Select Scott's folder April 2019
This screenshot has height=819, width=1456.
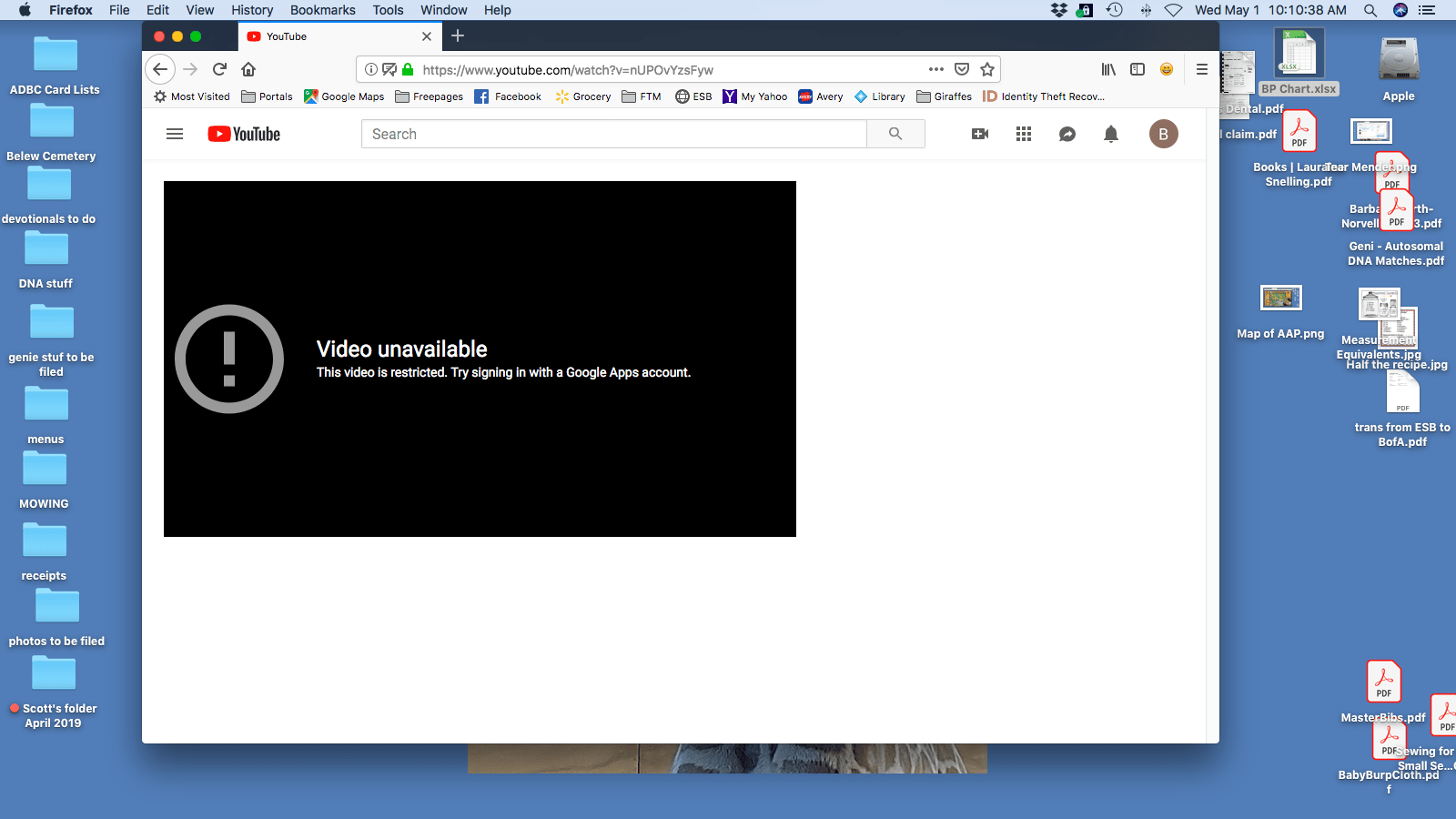tap(54, 693)
